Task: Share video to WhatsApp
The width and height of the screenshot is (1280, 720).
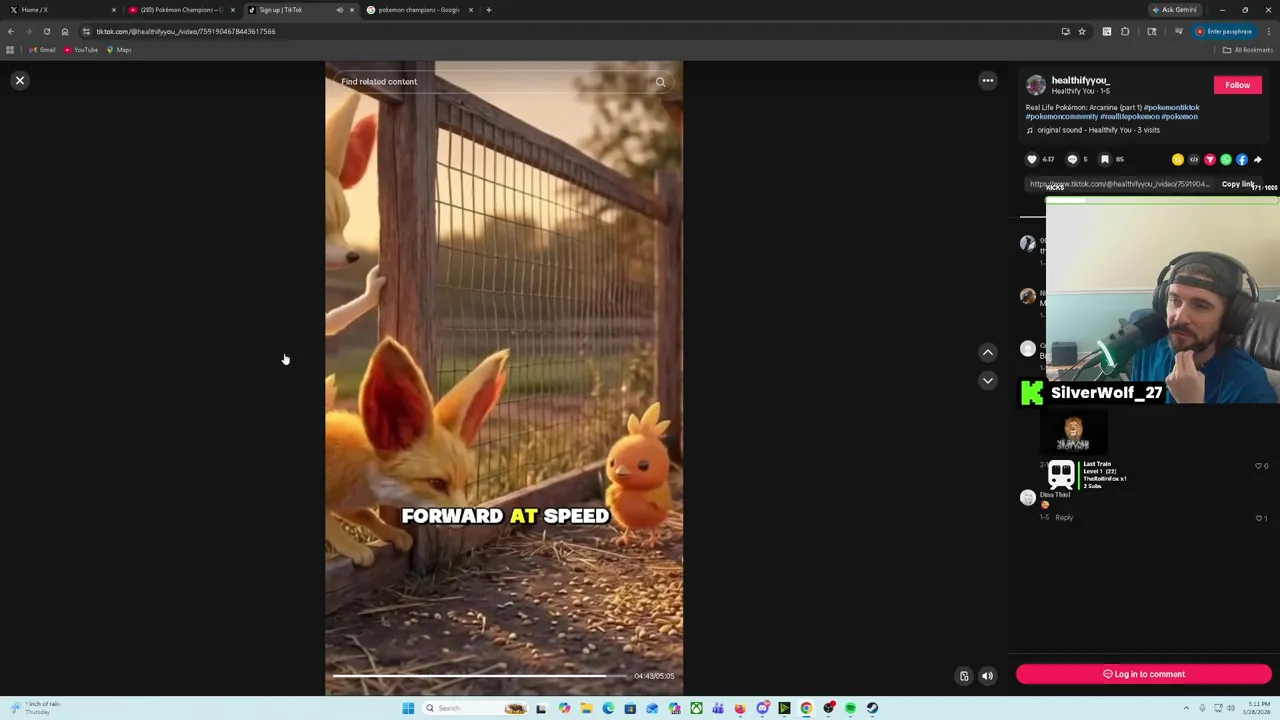Action: 1226,159
